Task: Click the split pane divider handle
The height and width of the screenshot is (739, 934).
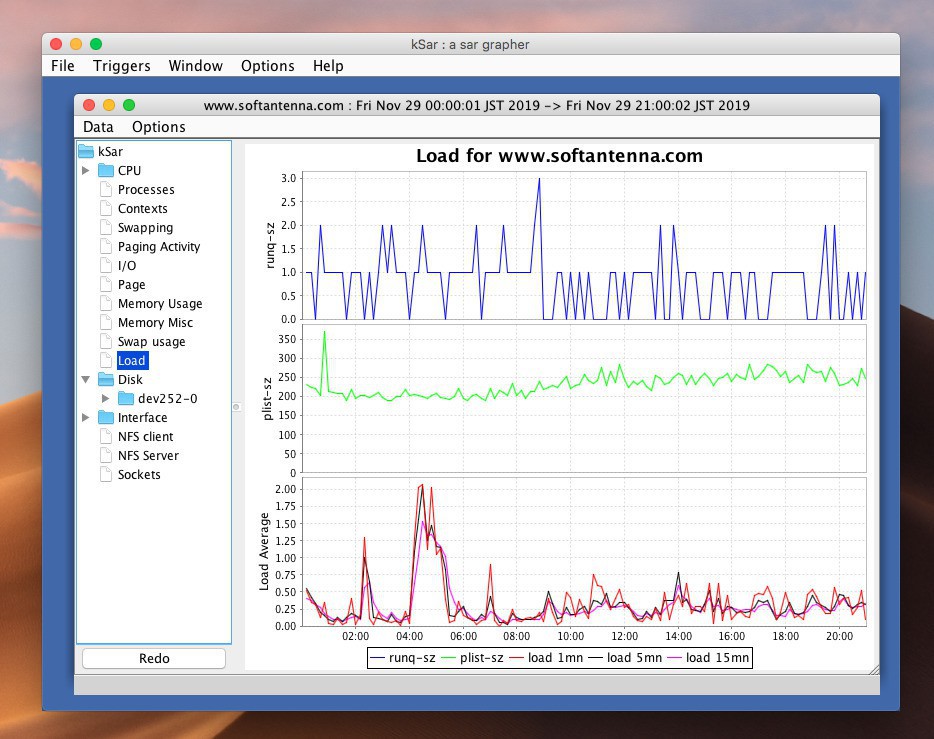Action: (236, 406)
